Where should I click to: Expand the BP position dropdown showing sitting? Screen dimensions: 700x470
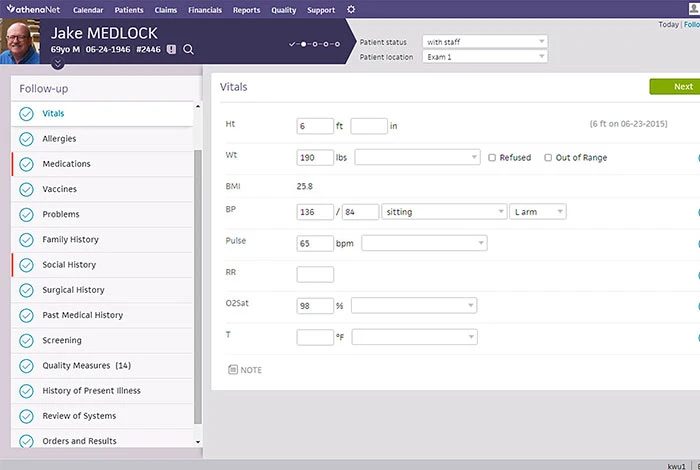pos(444,212)
